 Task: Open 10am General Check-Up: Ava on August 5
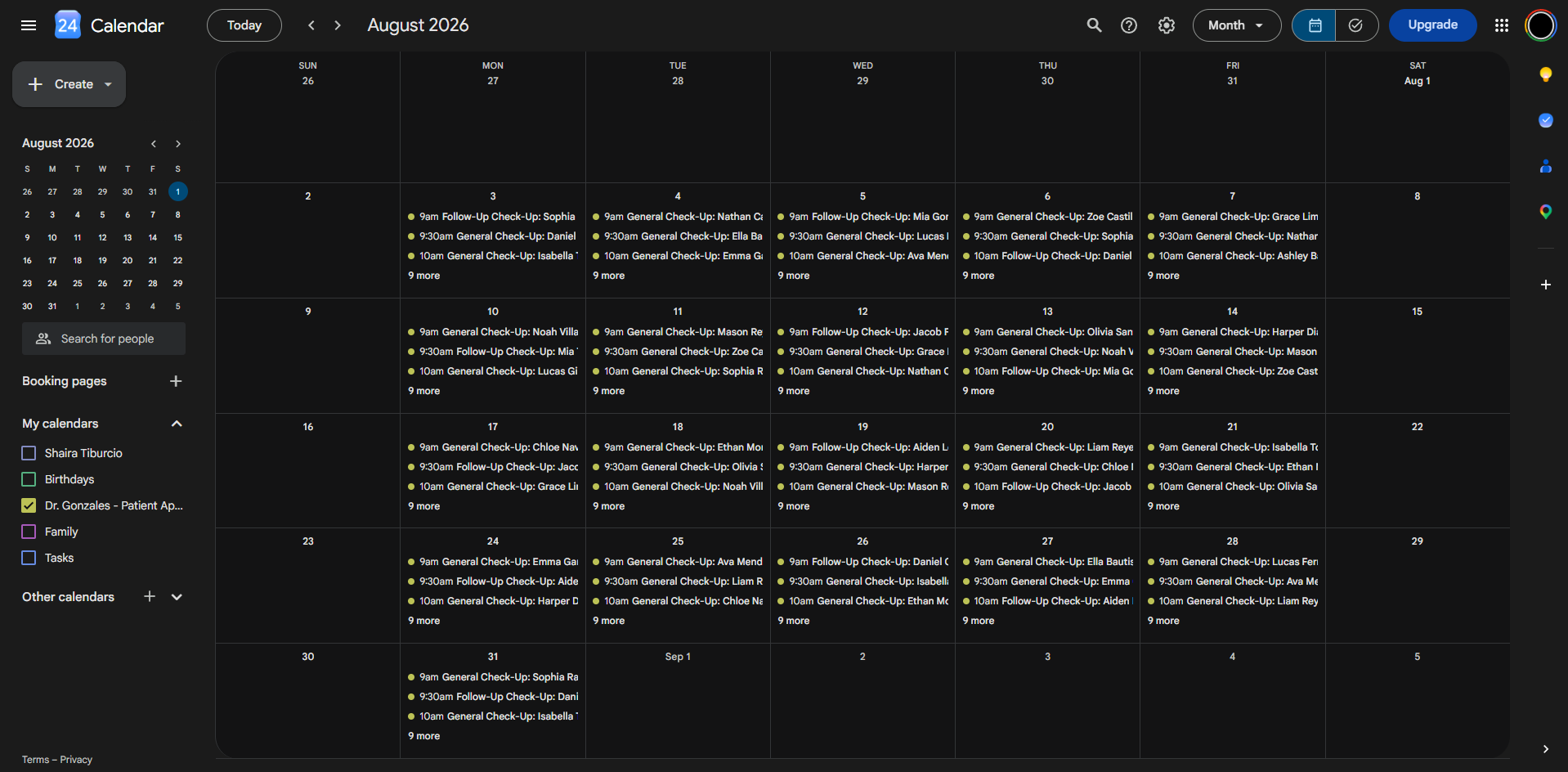coord(862,256)
